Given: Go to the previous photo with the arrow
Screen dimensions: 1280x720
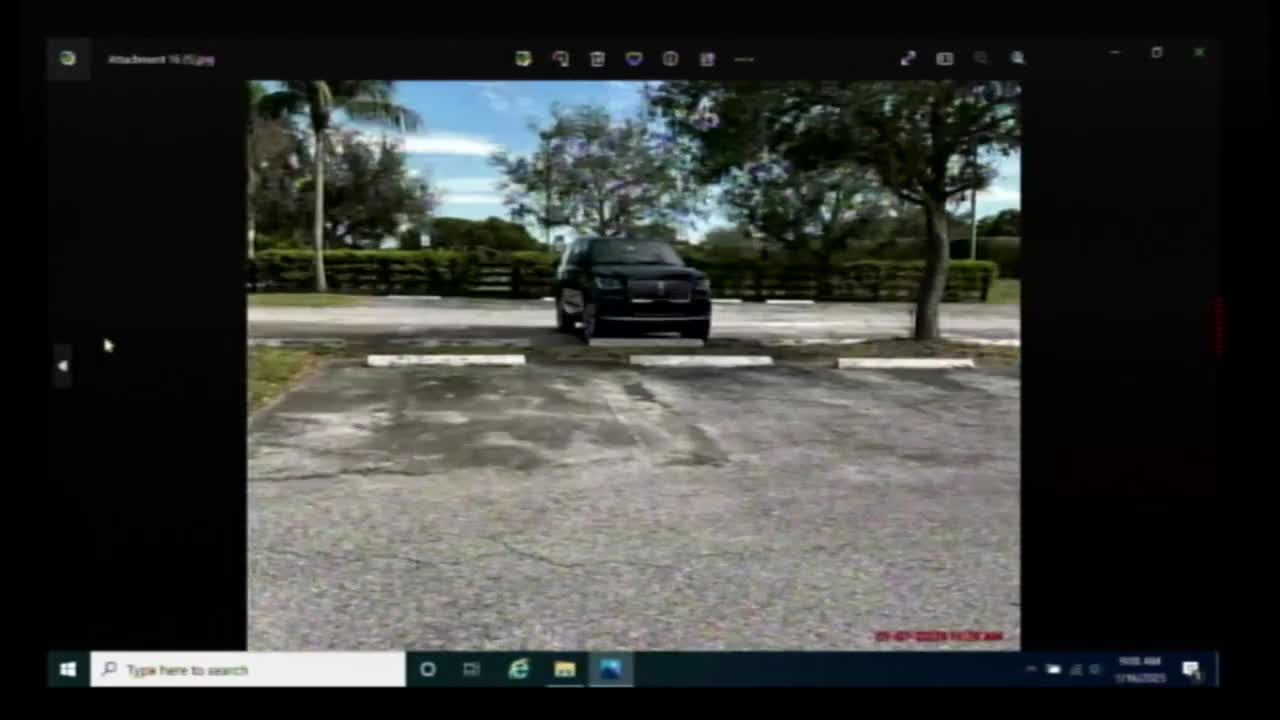Looking at the screenshot, I should point(62,366).
